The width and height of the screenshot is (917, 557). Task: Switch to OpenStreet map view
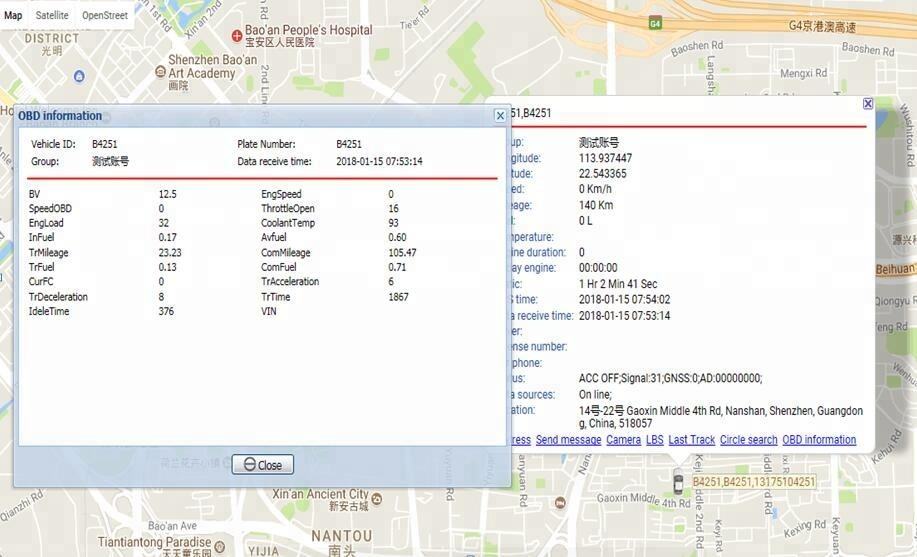point(105,15)
